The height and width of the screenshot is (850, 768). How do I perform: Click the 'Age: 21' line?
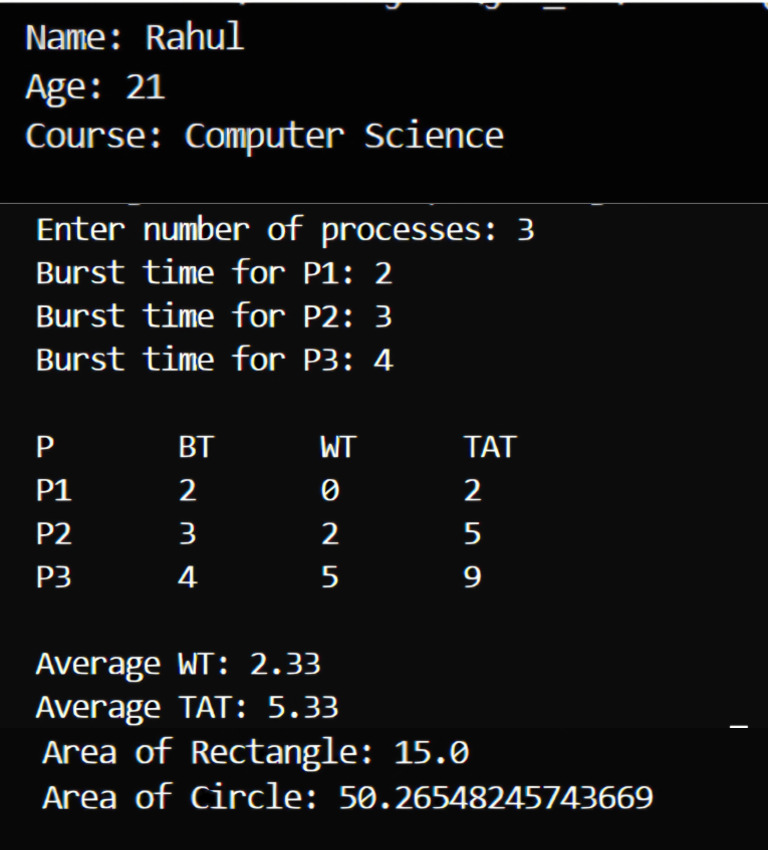95,88
